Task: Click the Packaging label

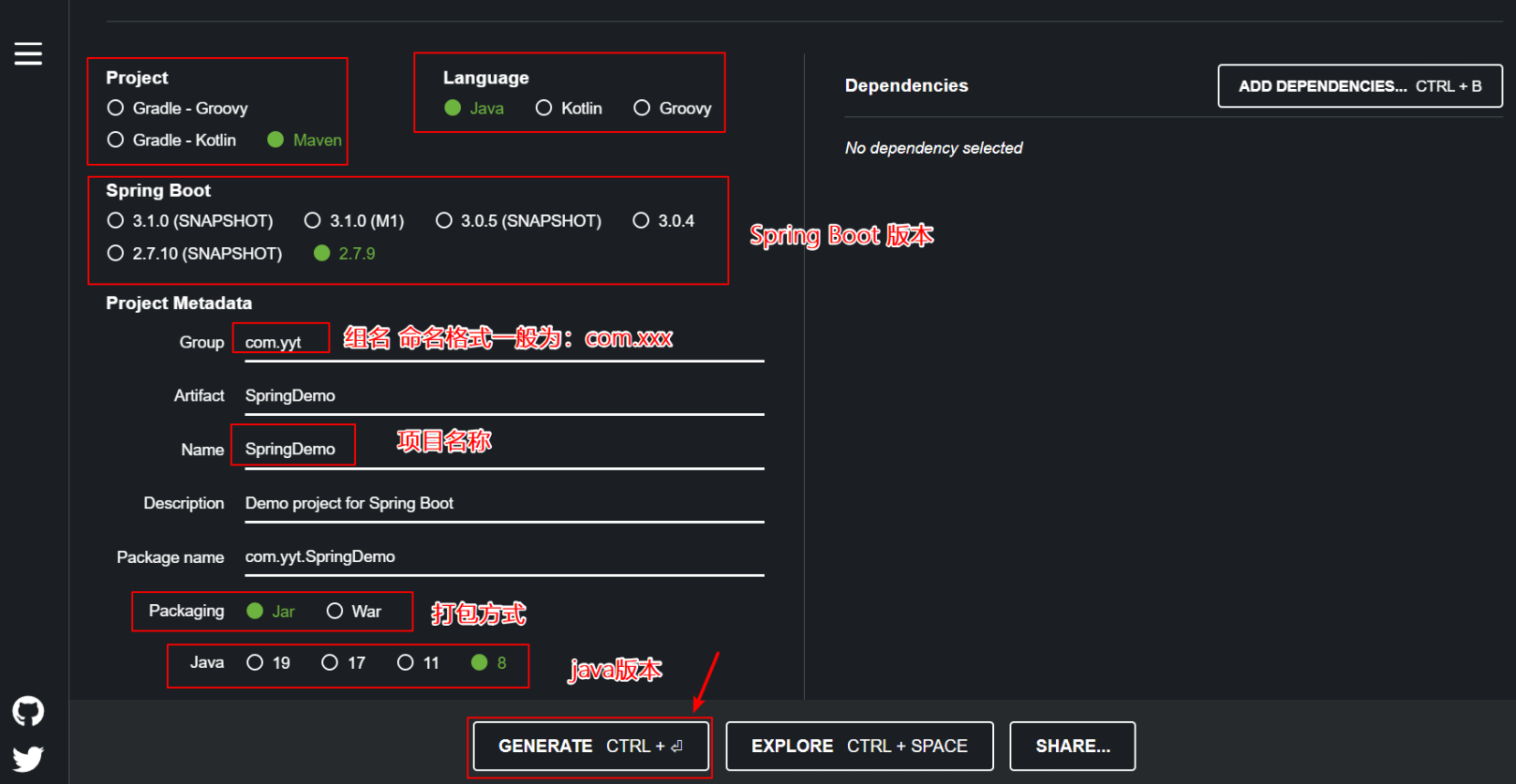Action: [186, 611]
